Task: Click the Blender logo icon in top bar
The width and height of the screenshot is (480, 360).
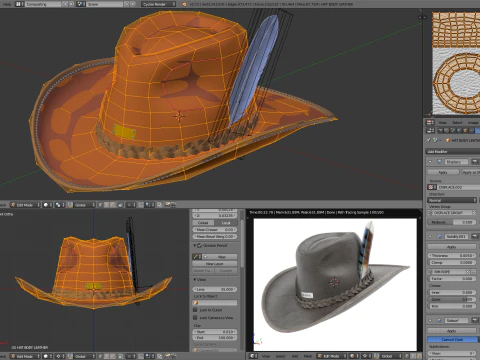Action: pyautogui.click(x=184, y=4)
